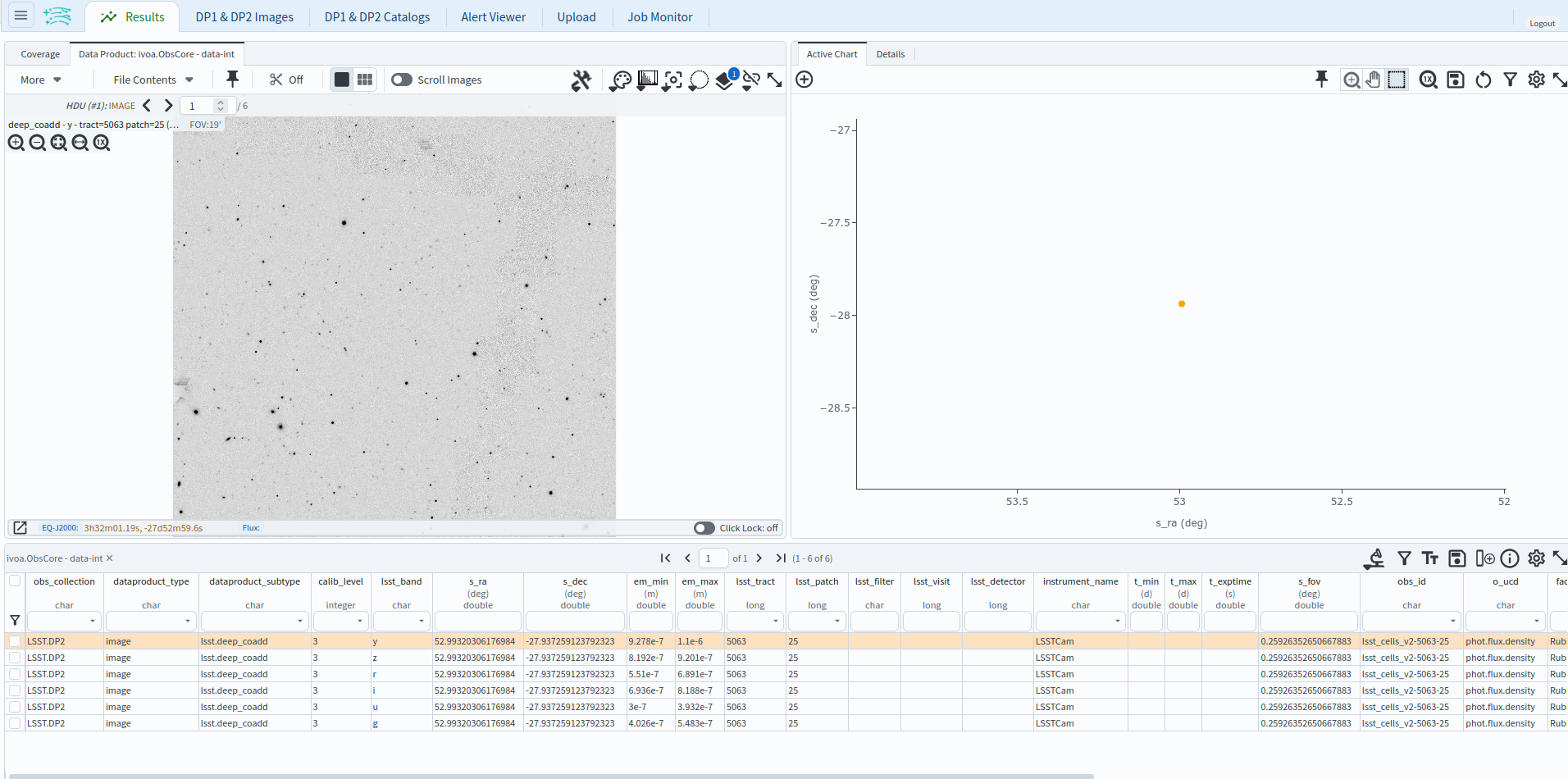Open obs_collection filter dropdown
1568x779 pixels.
click(x=92, y=621)
